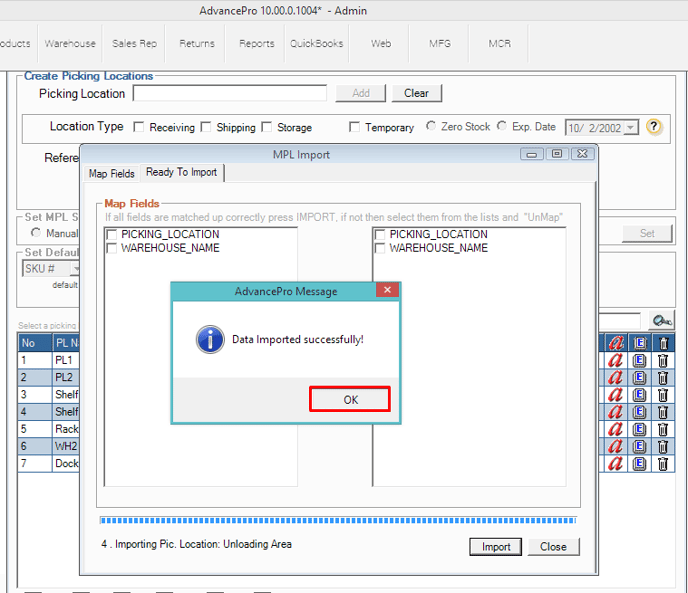Click the trash delete icon for row PL1
This screenshot has width=688, height=593.
pos(662,360)
